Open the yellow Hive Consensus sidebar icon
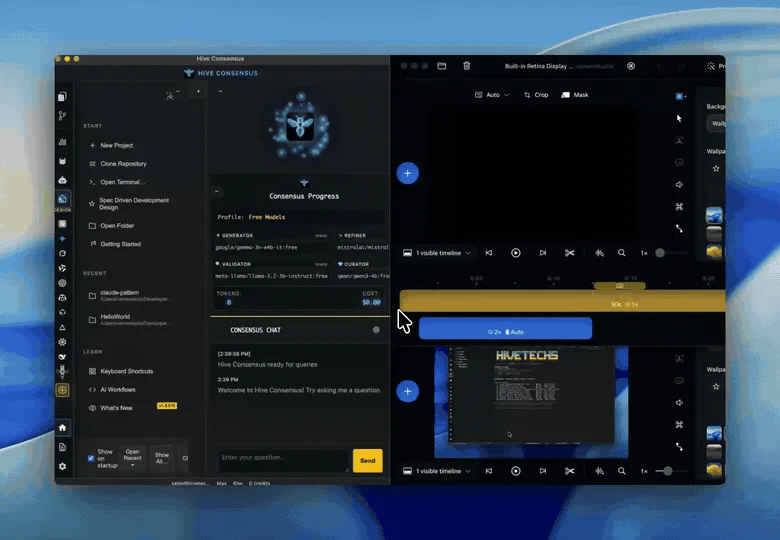The width and height of the screenshot is (780, 540). pos(62,390)
